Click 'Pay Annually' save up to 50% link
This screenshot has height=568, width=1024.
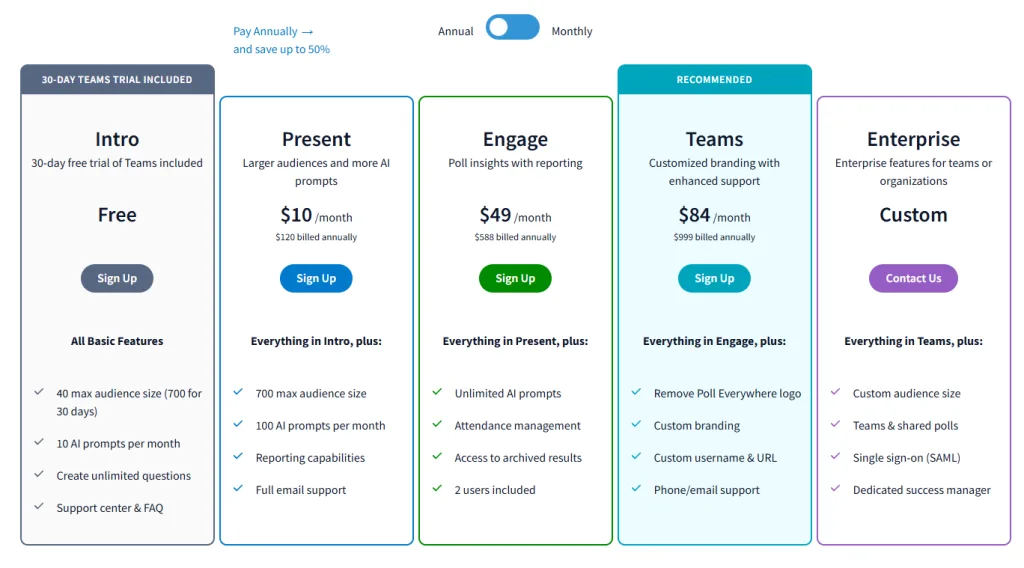281,40
